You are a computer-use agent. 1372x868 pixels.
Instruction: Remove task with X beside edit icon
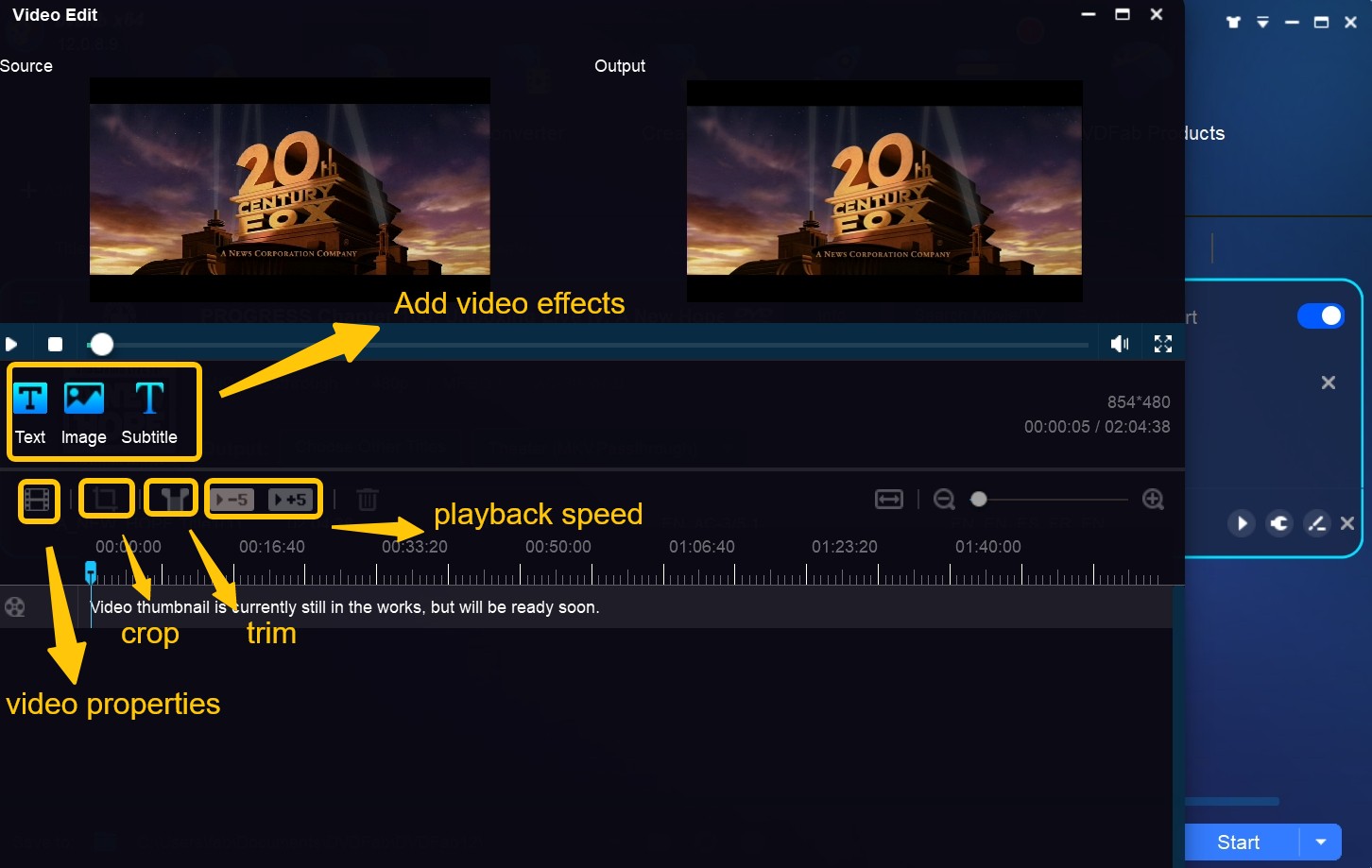coord(1347,523)
